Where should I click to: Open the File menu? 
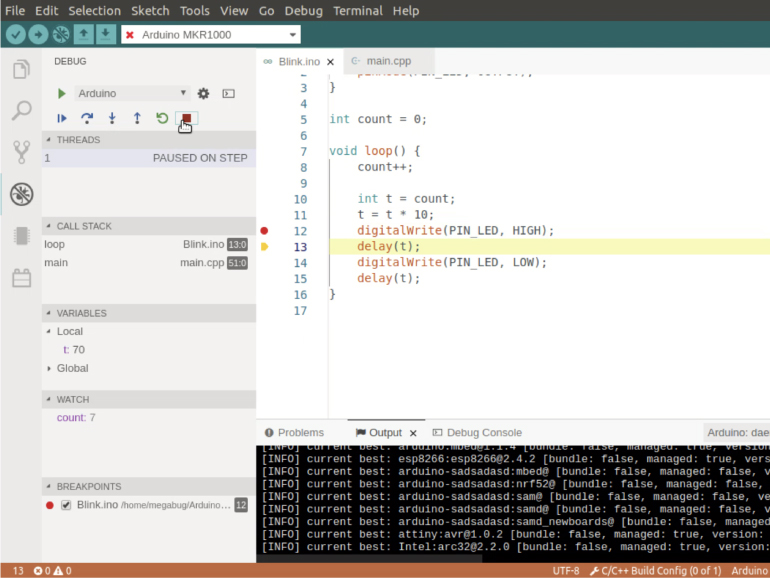pyautogui.click(x=15, y=10)
